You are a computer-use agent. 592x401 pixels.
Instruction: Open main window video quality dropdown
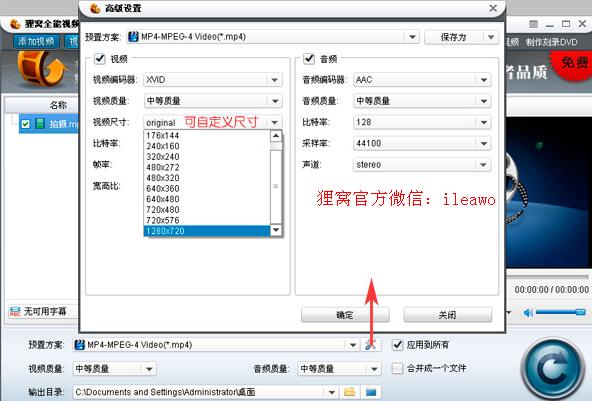click(149, 369)
